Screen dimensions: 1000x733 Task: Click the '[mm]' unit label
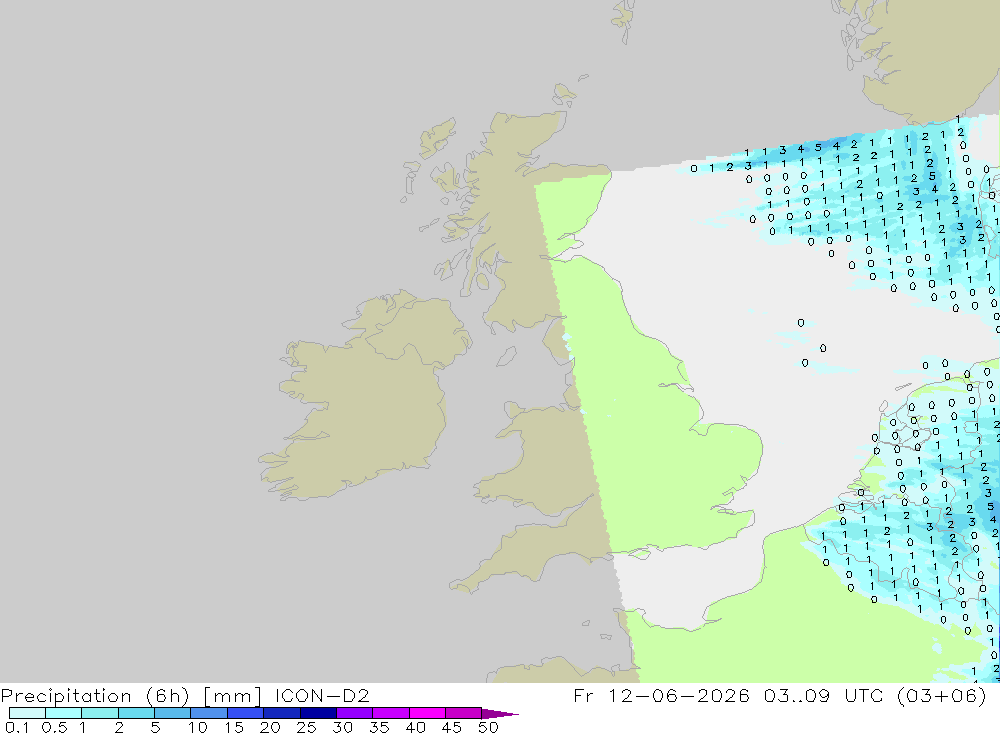(x=232, y=696)
